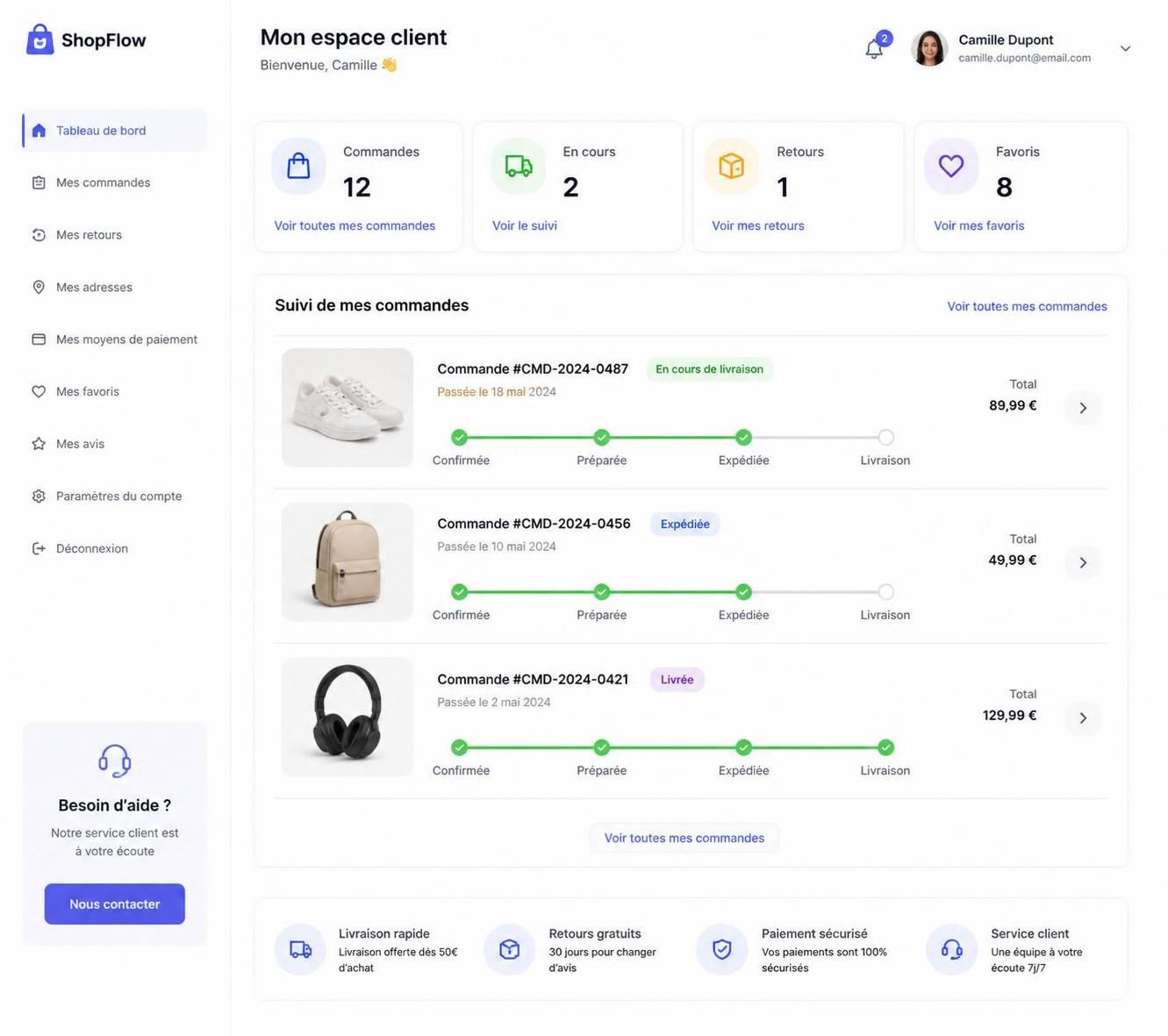The width and height of the screenshot is (1168, 1036).
Task: Expand order CMD-2024-0487 details chevron
Action: click(x=1083, y=408)
